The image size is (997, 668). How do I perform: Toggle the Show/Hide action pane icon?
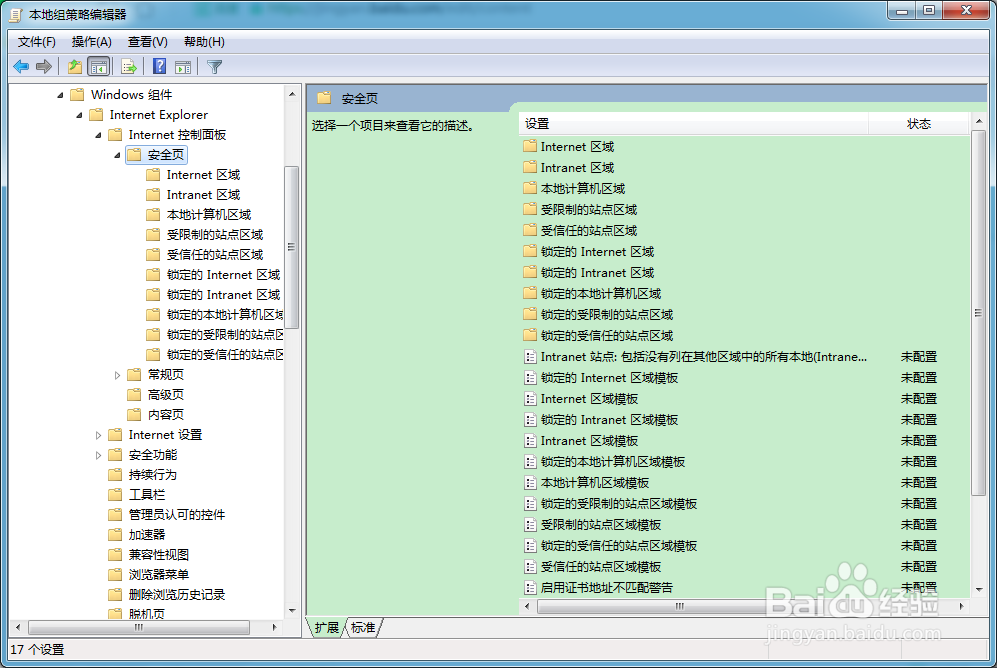[x=183, y=66]
